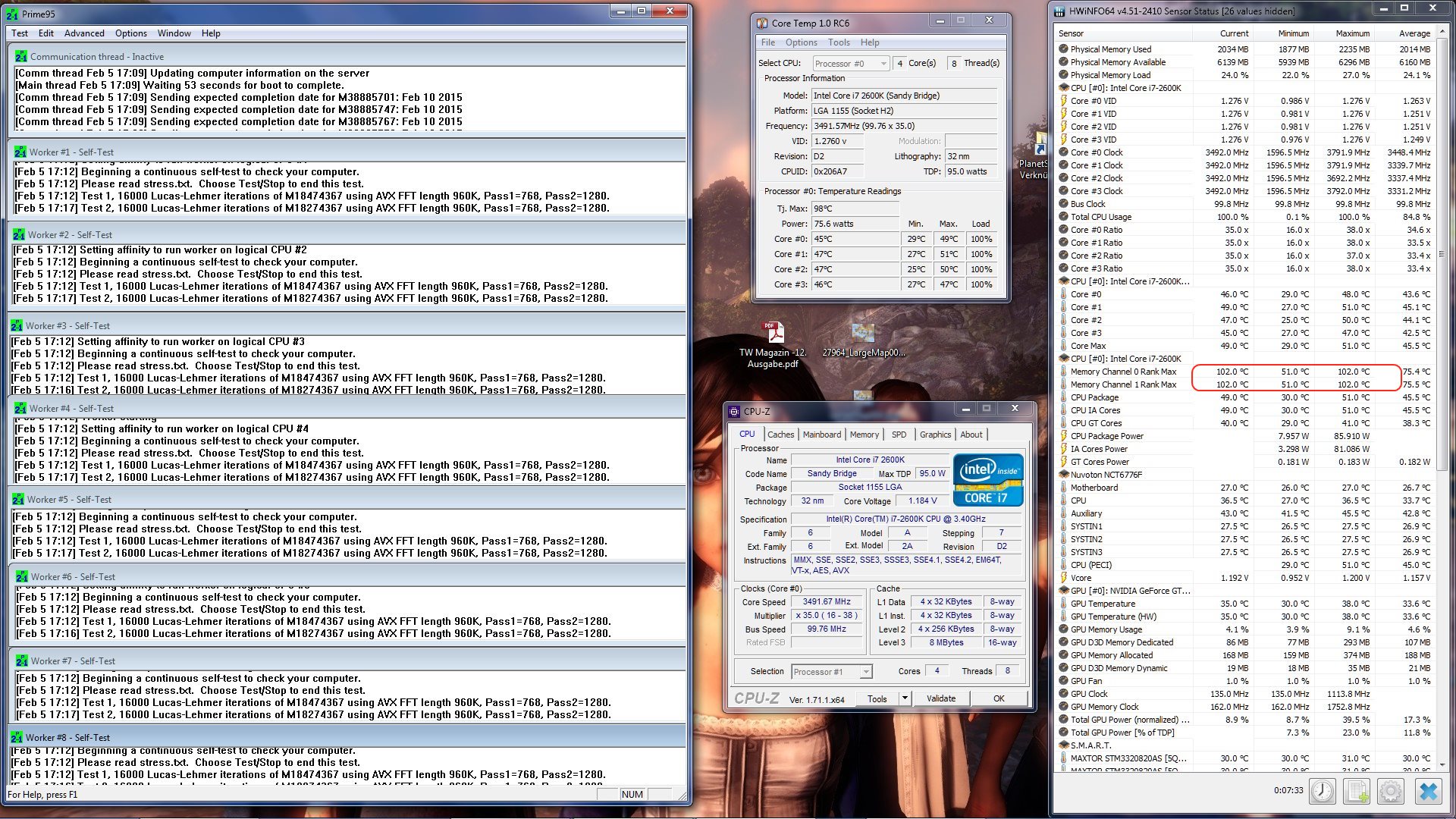This screenshot has height=819, width=1456.
Task: Click CPU-Z Tools button
Action: (877, 698)
